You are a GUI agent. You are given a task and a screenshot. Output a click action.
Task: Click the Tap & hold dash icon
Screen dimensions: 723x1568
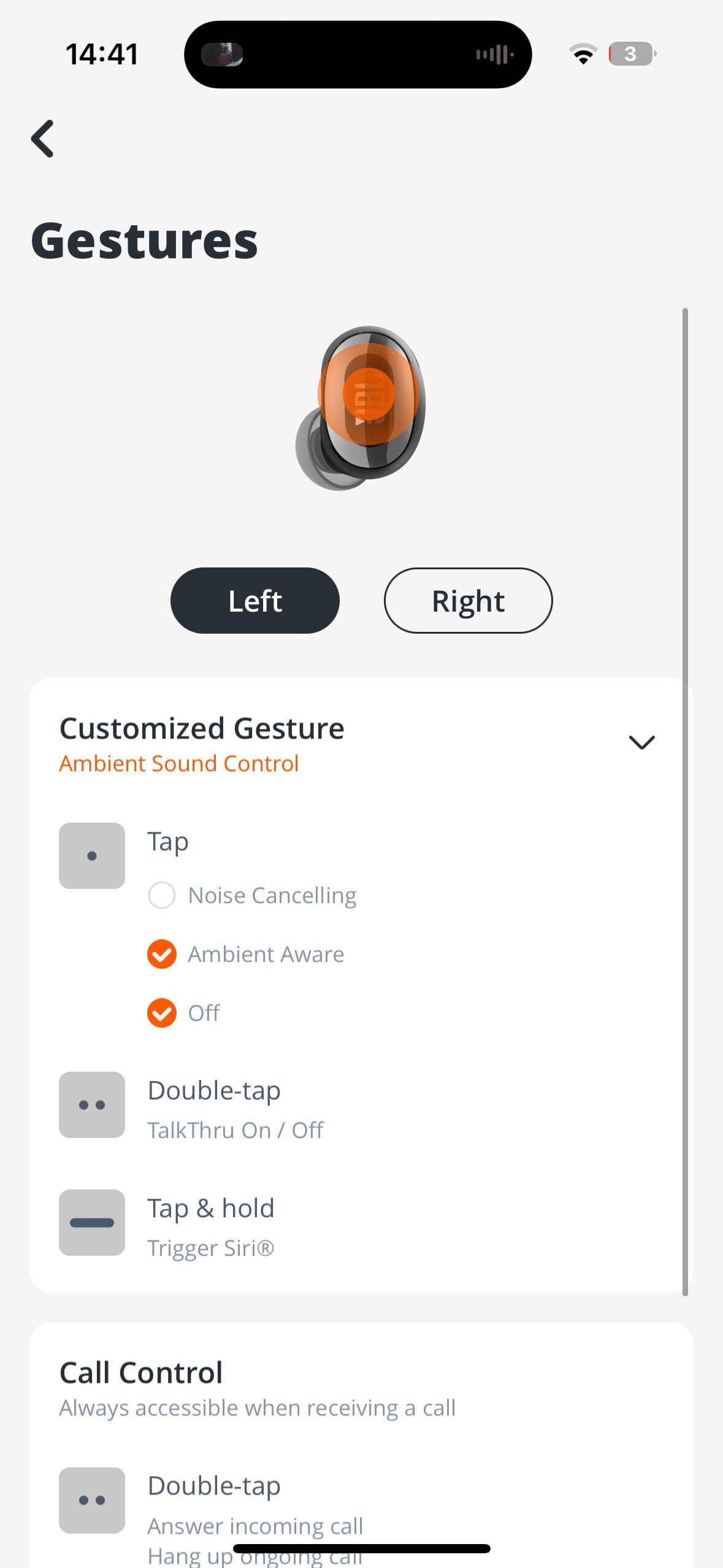92,1222
